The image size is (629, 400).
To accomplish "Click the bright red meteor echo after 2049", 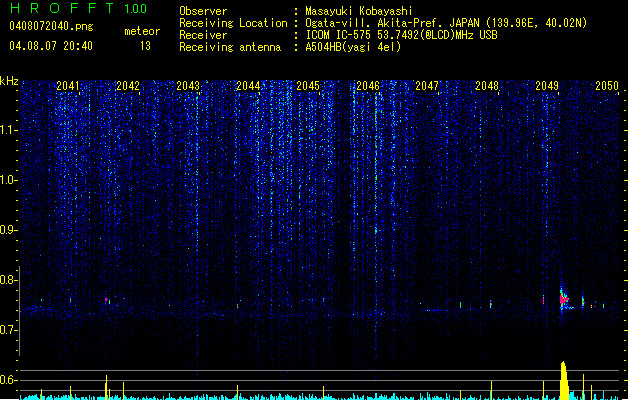I will click(564, 299).
